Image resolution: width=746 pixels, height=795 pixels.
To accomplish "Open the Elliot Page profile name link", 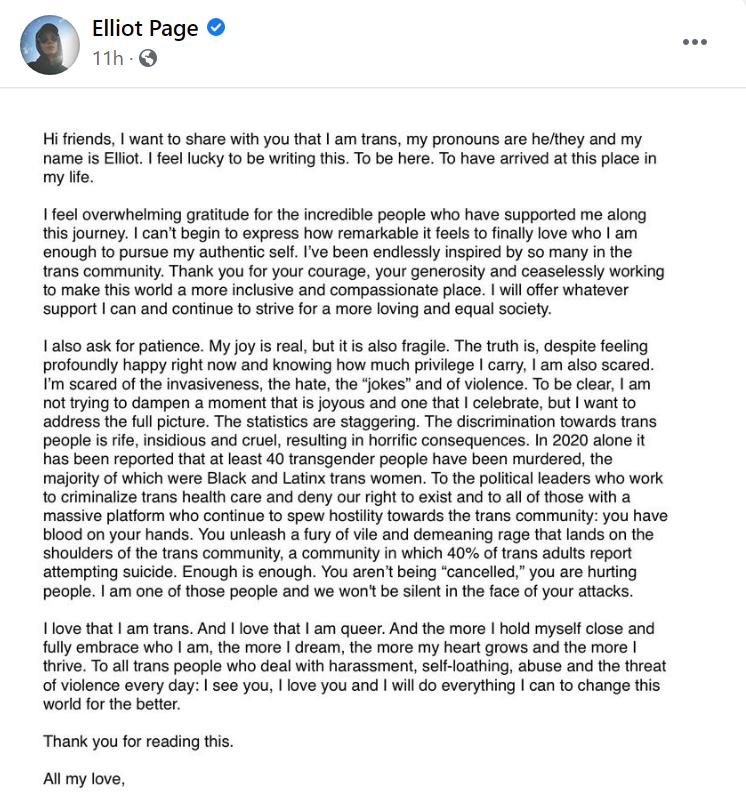I will coord(145,28).
